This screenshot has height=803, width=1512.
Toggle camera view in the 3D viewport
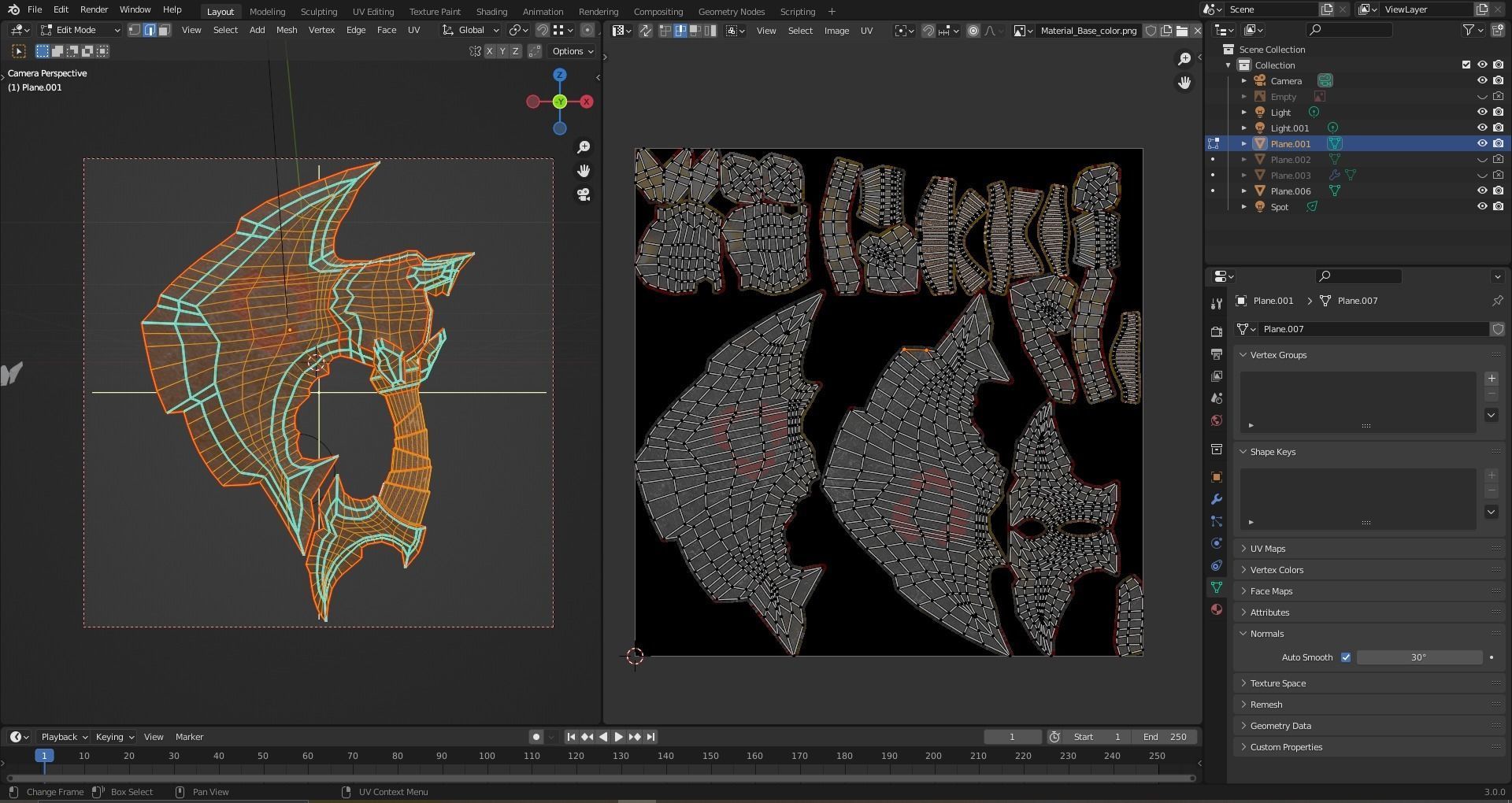pos(584,194)
